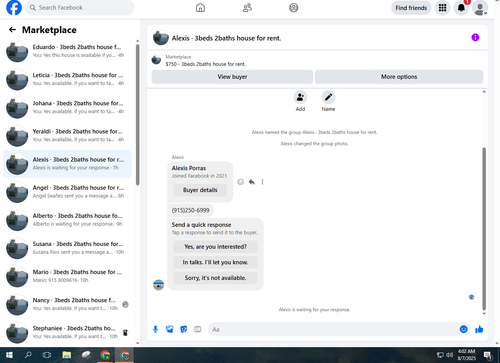
Task: Open Eduardo conversation in the list
Action: pyautogui.click(x=67, y=51)
